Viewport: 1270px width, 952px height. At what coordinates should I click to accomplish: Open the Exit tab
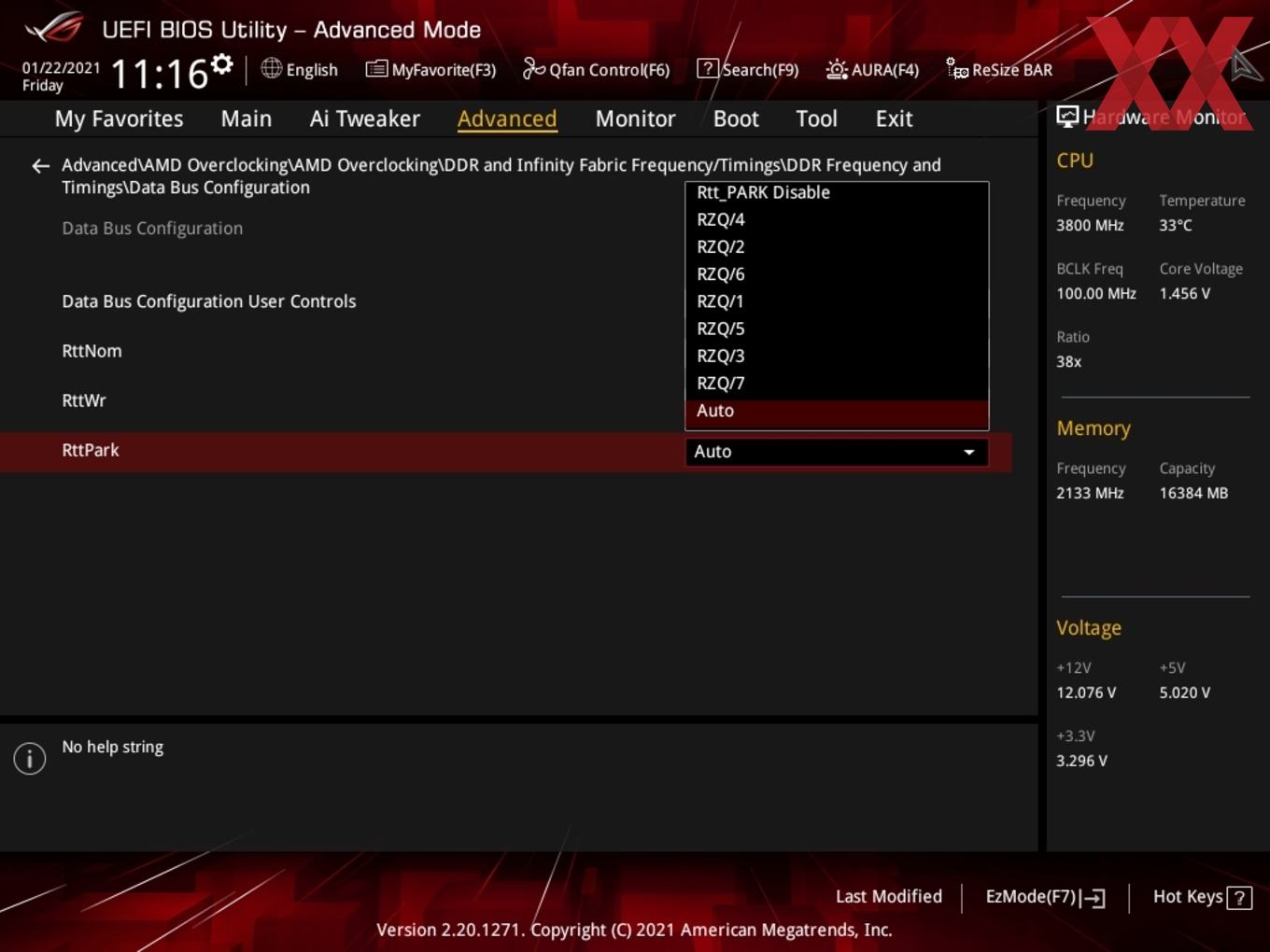pyautogui.click(x=894, y=119)
